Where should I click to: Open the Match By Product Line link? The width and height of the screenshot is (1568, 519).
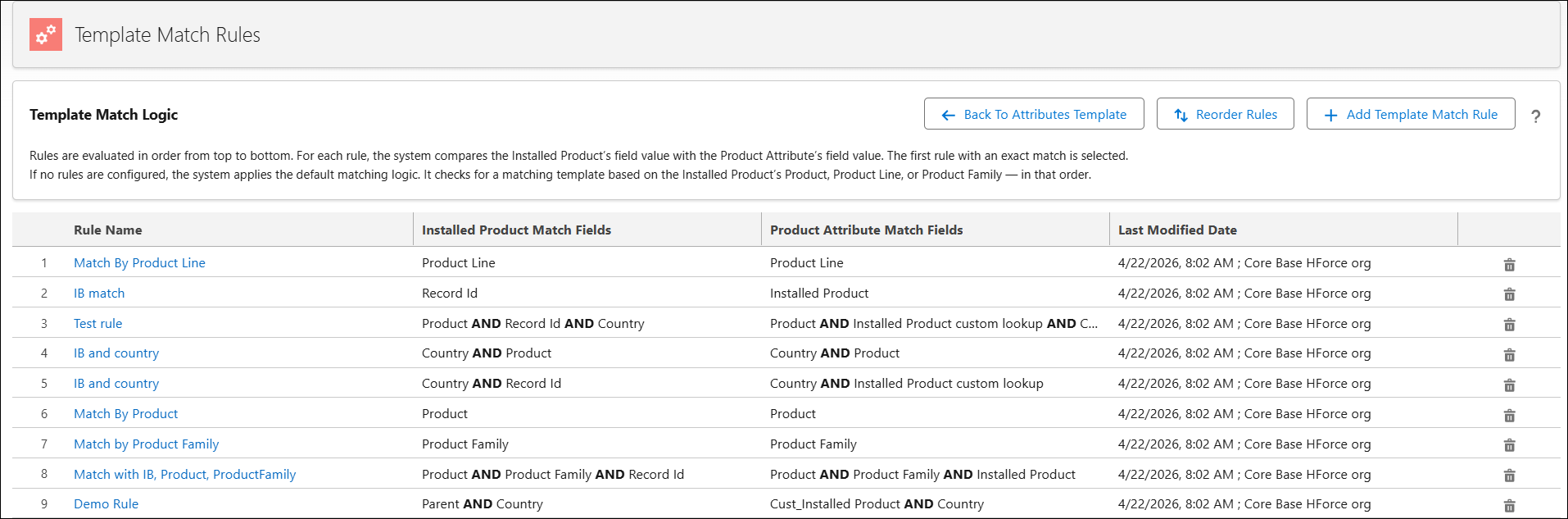coord(139,262)
